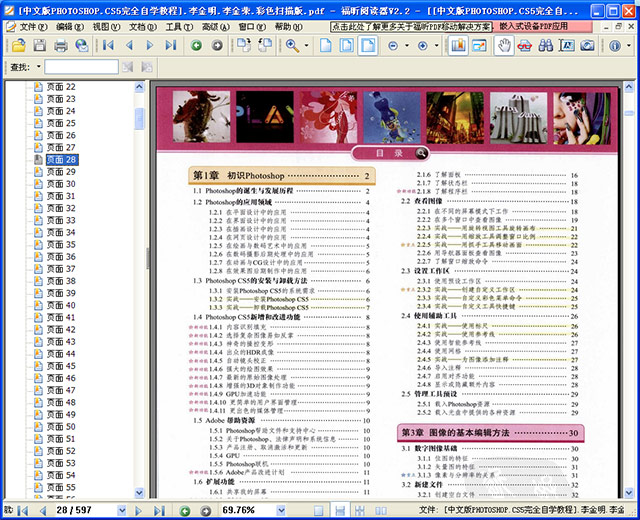Click the 查找 search input field
640x520 pixels.
[82, 67]
